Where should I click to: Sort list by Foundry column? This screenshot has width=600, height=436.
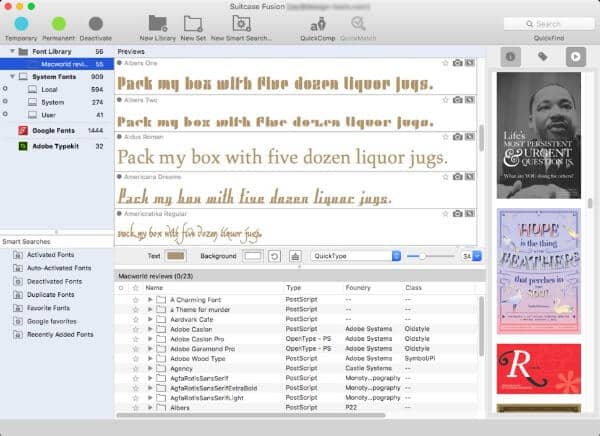[358, 287]
